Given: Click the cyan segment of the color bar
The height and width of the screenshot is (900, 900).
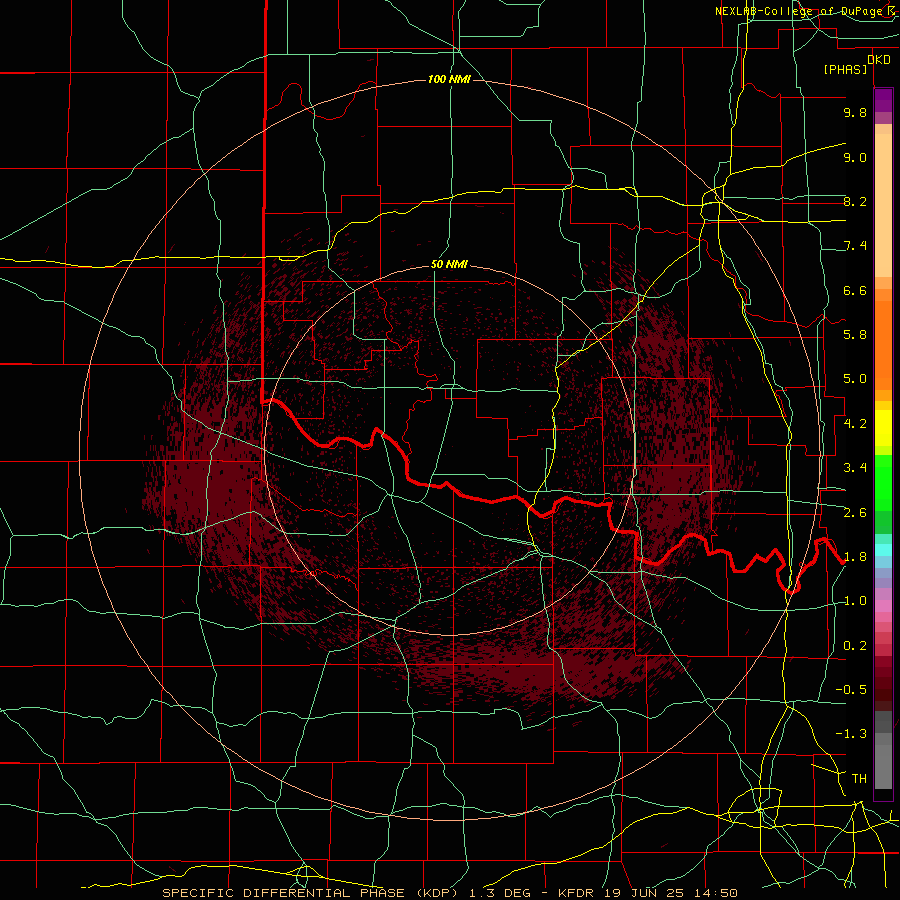Looking at the screenshot, I should click(x=883, y=550).
